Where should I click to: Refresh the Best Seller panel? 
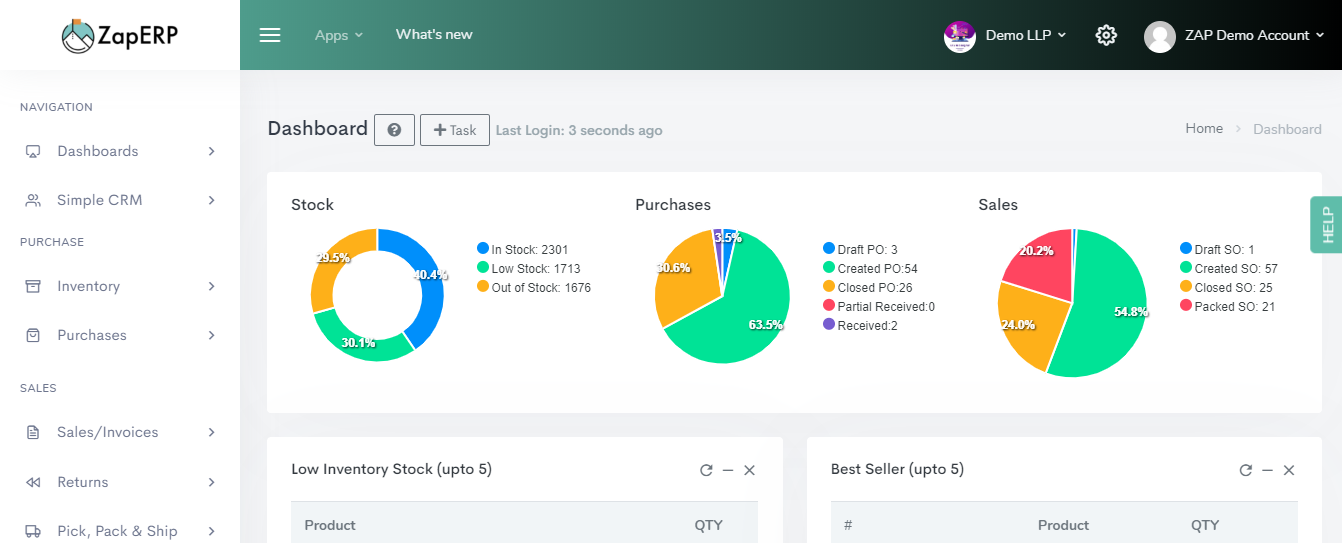(1246, 470)
